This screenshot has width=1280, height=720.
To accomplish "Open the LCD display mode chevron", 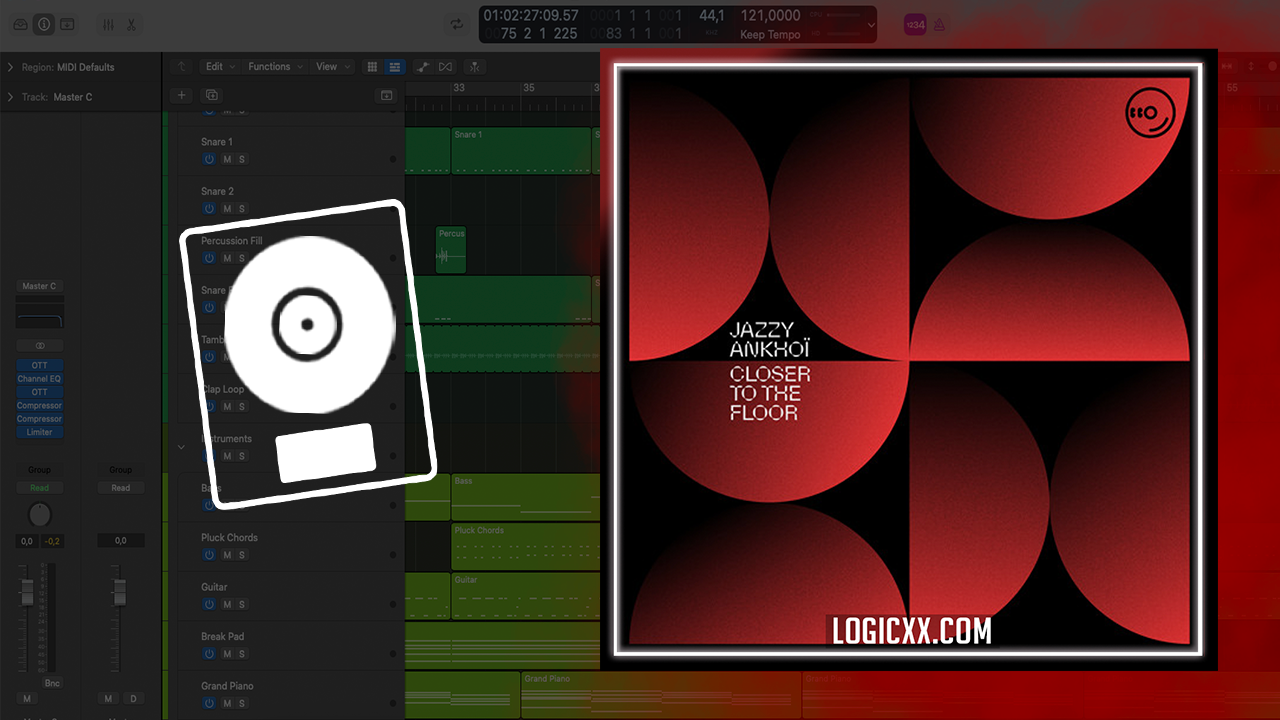I will pyautogui.click(x=871, y=25).
